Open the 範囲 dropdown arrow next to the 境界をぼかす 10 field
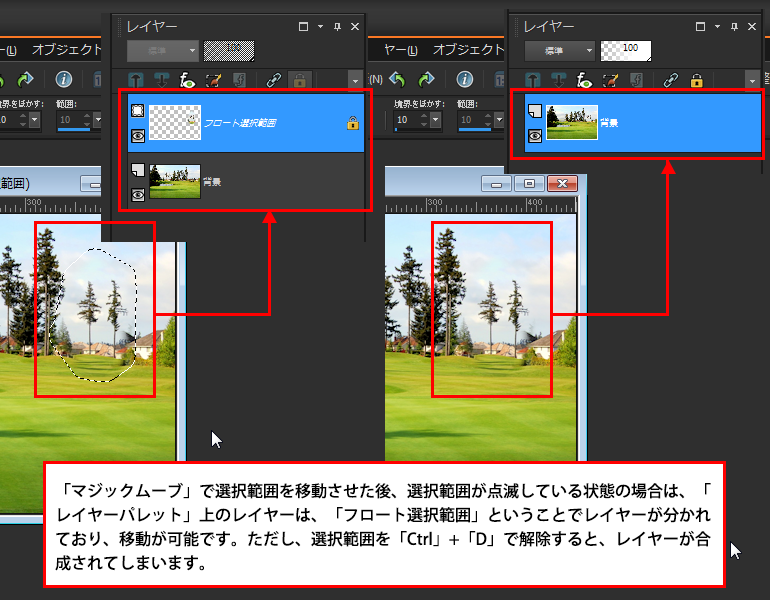The image size is (770, 600). pos(499,119)
